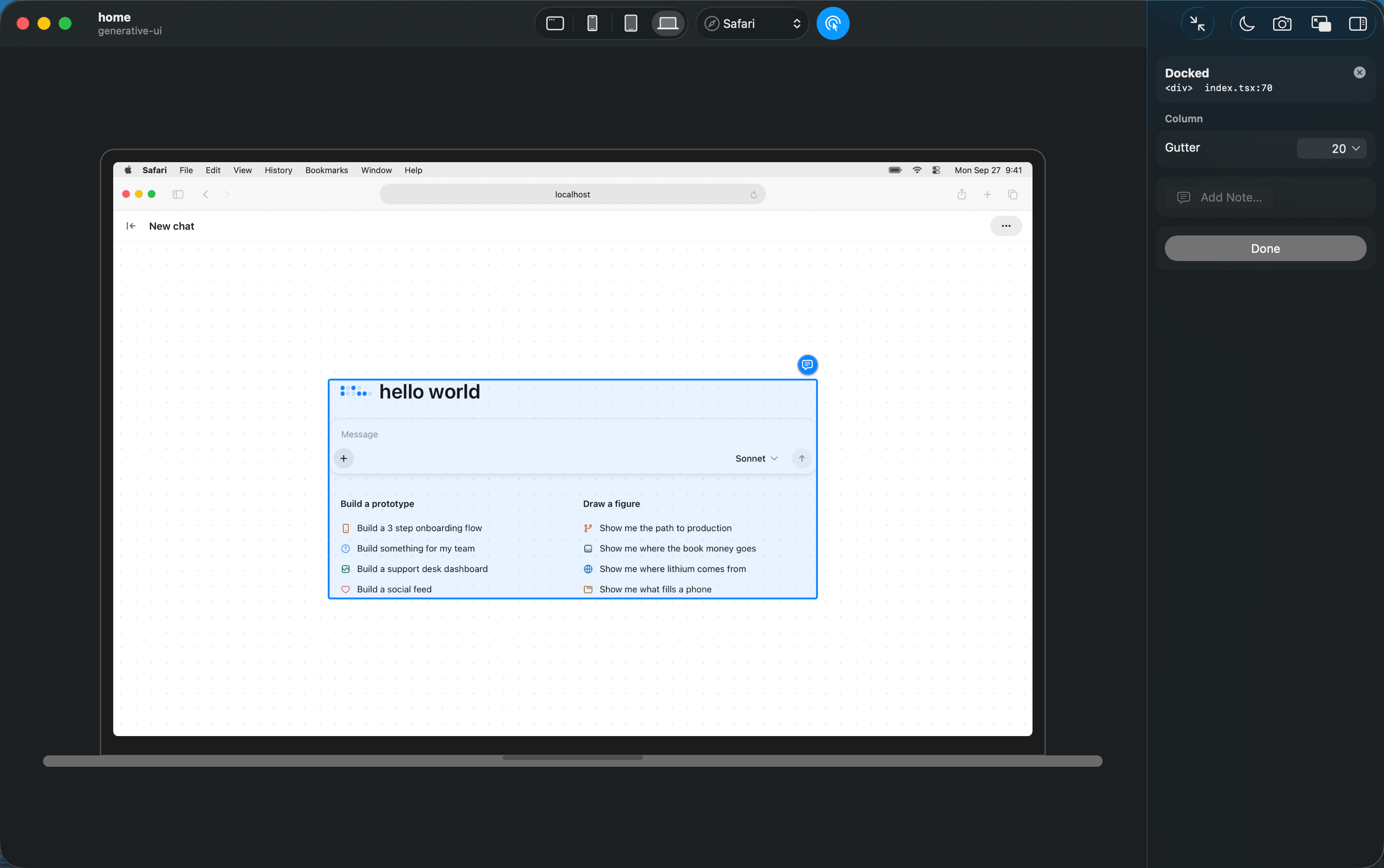Toggle the Safari sidebar icon
This screenshot has height=868, width=1384.
pos(178,195)
